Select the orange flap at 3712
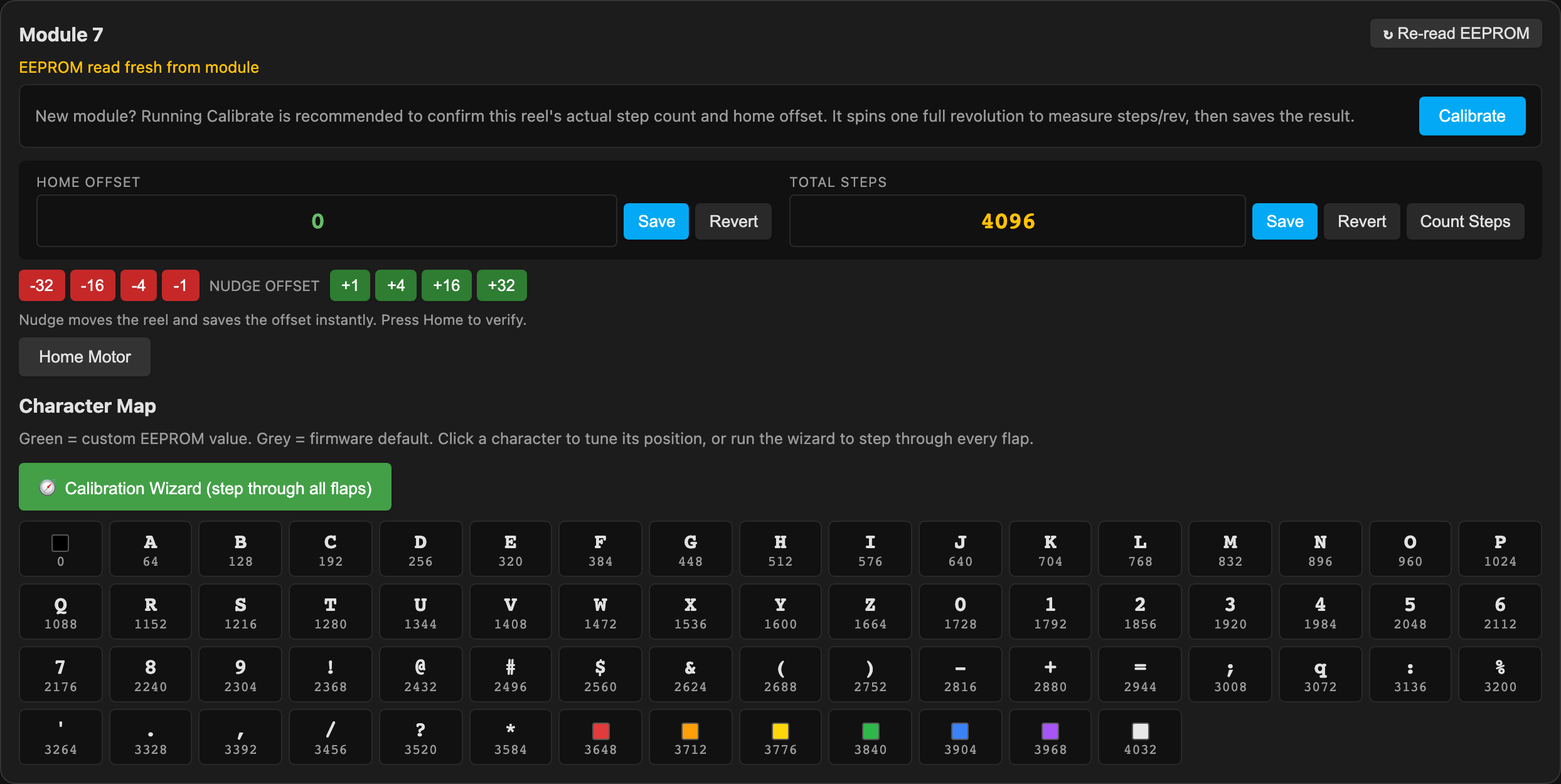Screen dimensions: 1561x784 tap(691, 737)
